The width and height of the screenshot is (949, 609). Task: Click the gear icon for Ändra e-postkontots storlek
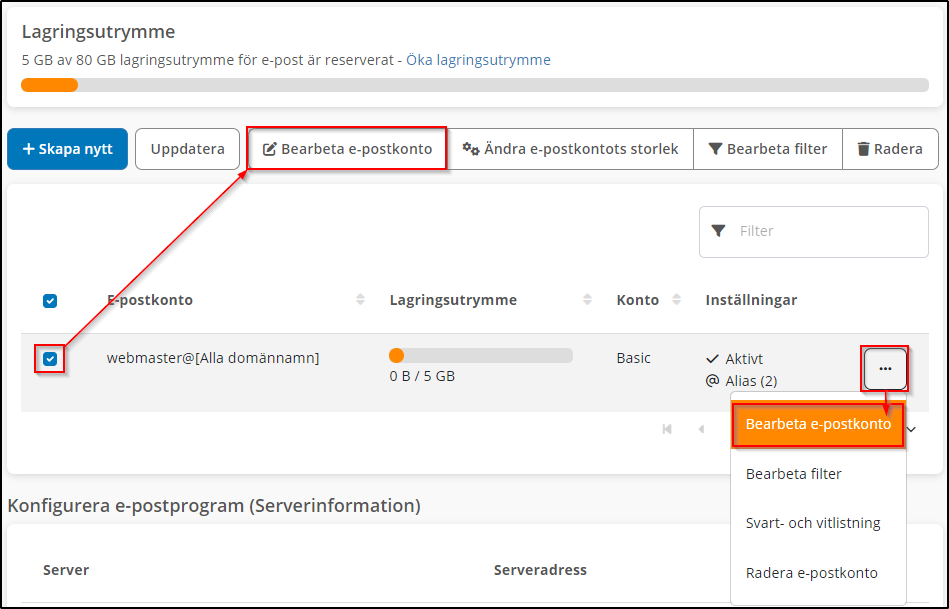[x=469, y=148]
